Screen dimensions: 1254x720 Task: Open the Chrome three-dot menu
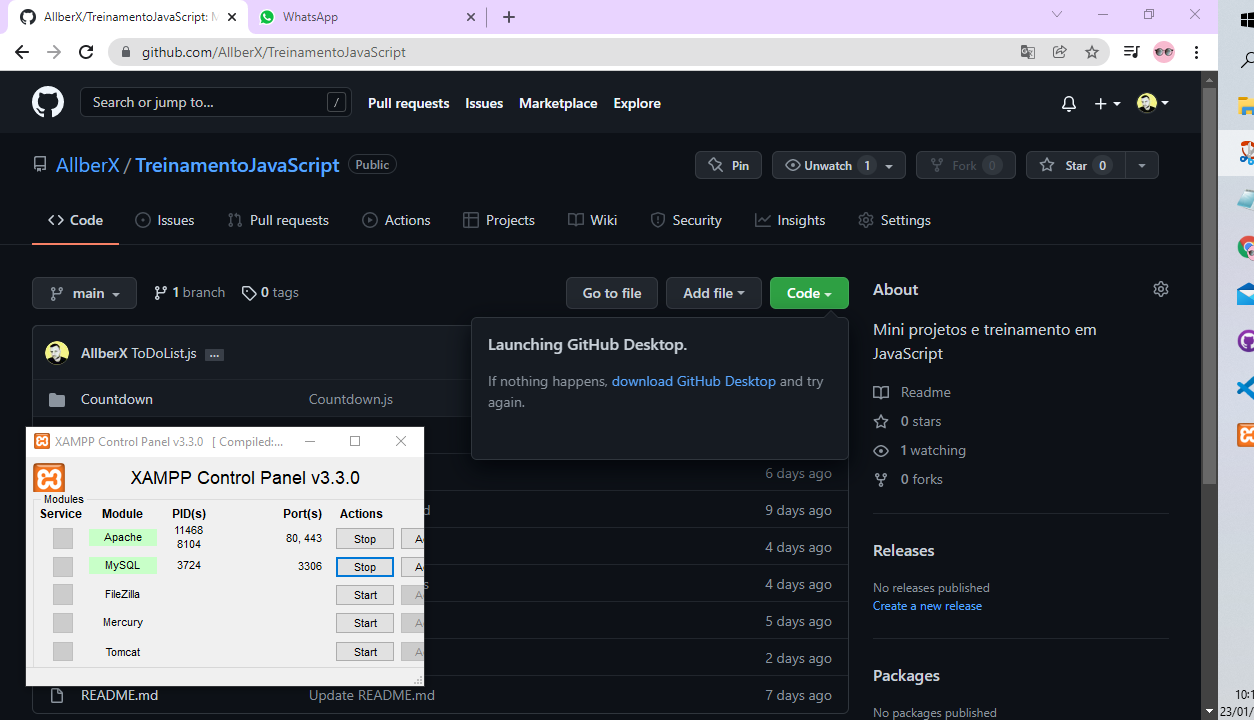pos(1196,52)
